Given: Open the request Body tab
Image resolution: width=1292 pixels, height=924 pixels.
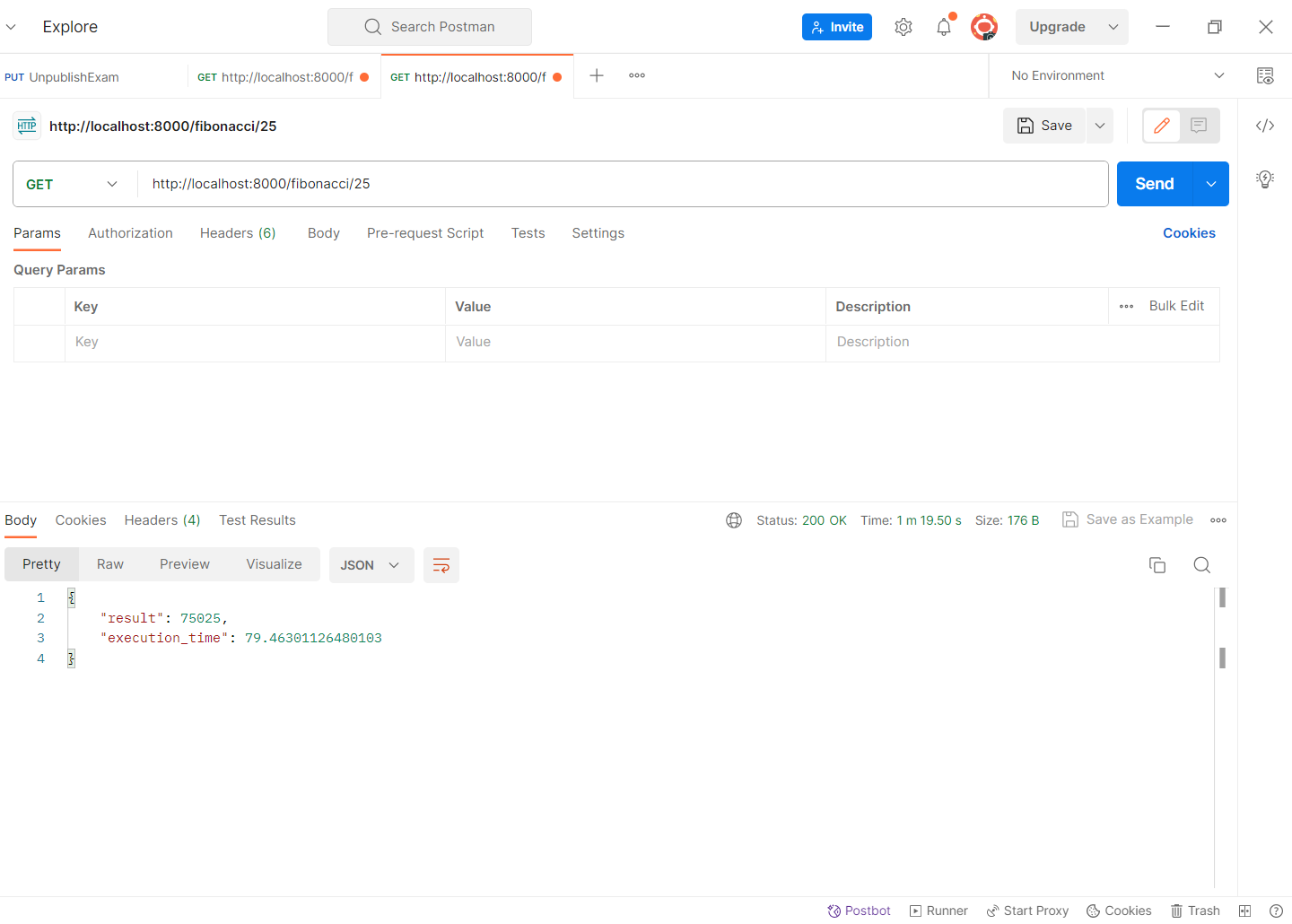Looking at the screenshot, I should pos(324,233).
